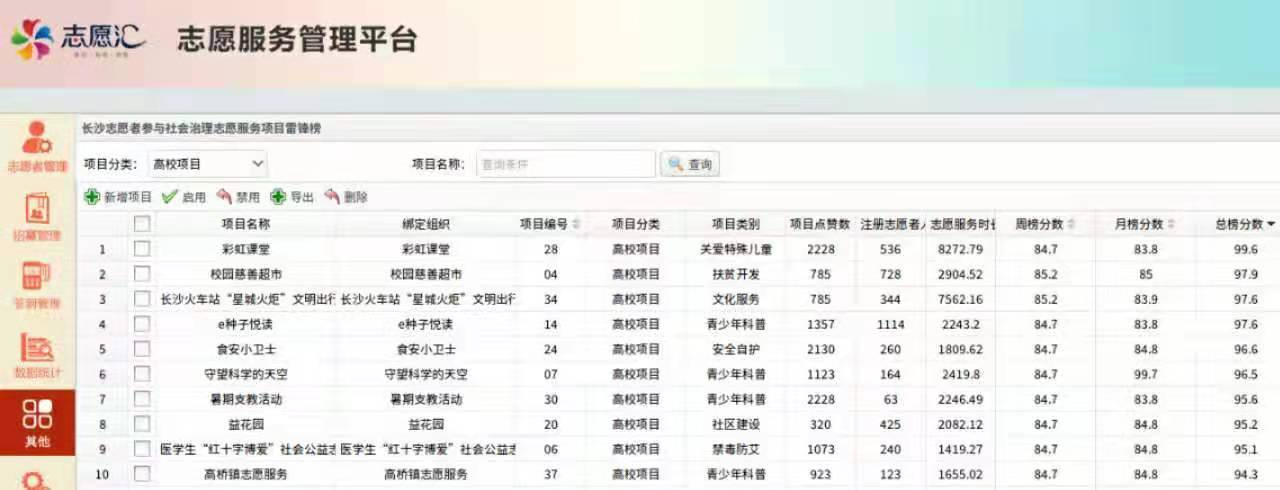Click the 禁用 toolbar icon
The image size is (1280, 490).
pos(224,197)
